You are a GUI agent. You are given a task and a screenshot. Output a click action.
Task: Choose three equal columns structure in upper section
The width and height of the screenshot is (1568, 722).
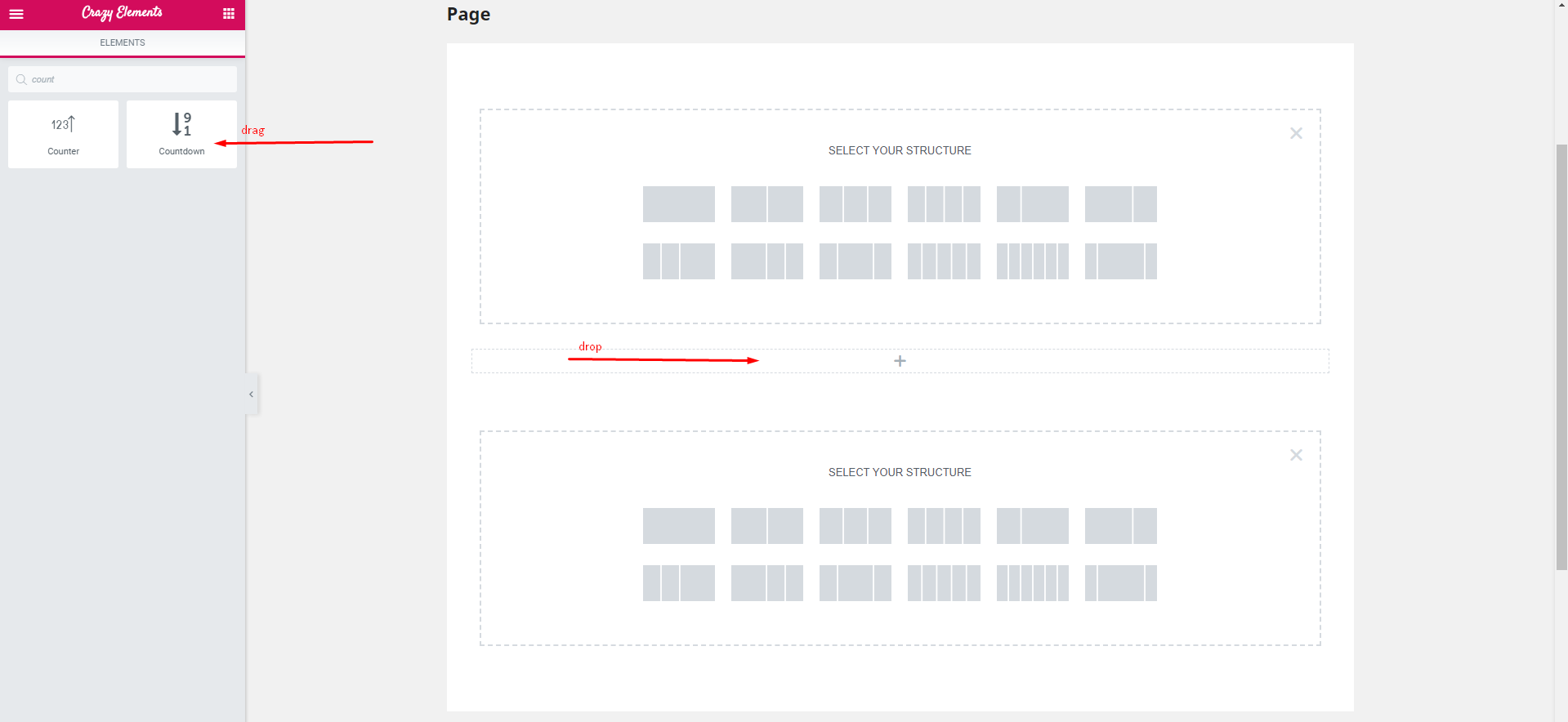(x=855, y=204)
